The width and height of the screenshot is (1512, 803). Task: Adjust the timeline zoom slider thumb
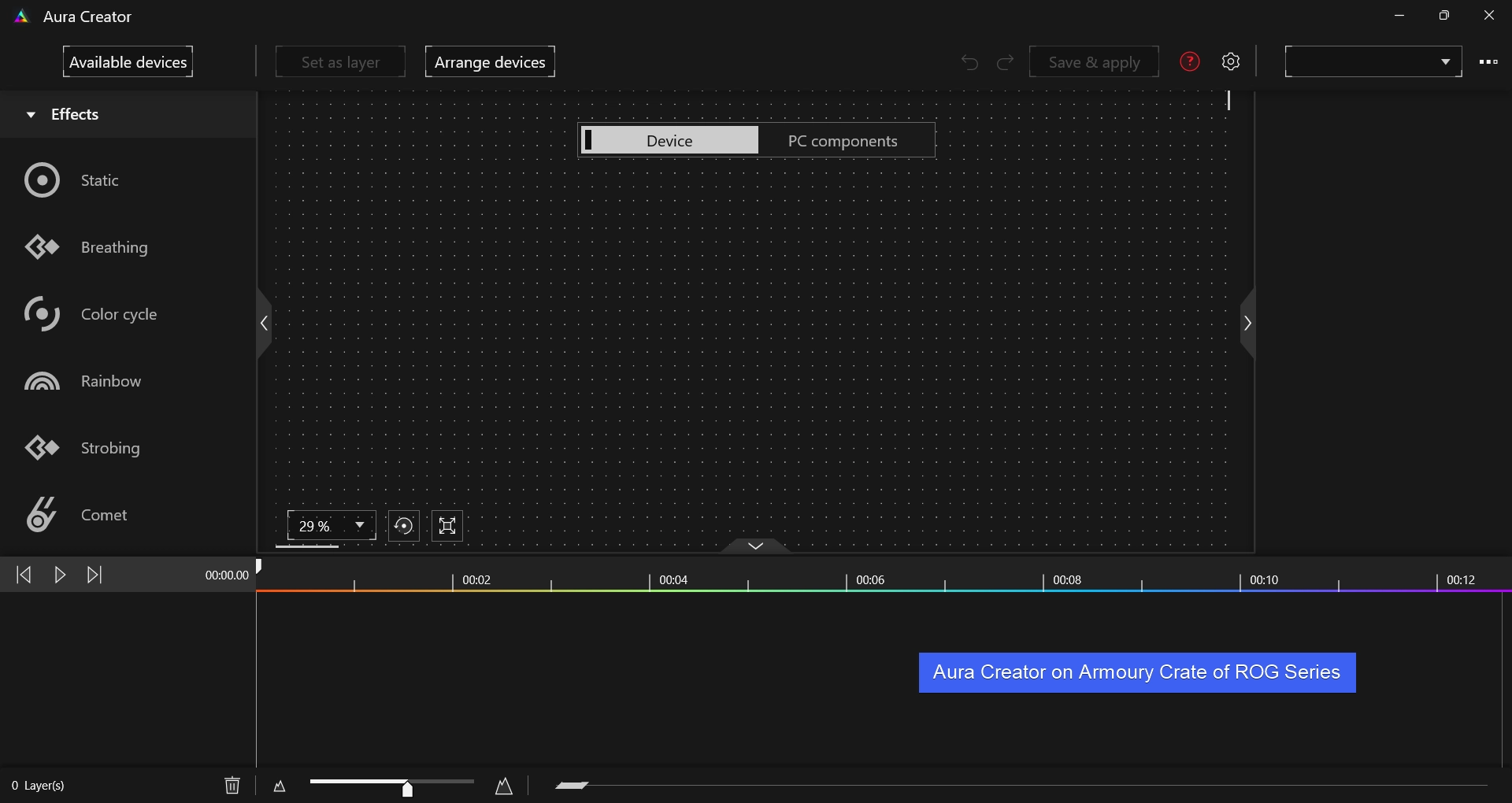(x=407, y=788)
